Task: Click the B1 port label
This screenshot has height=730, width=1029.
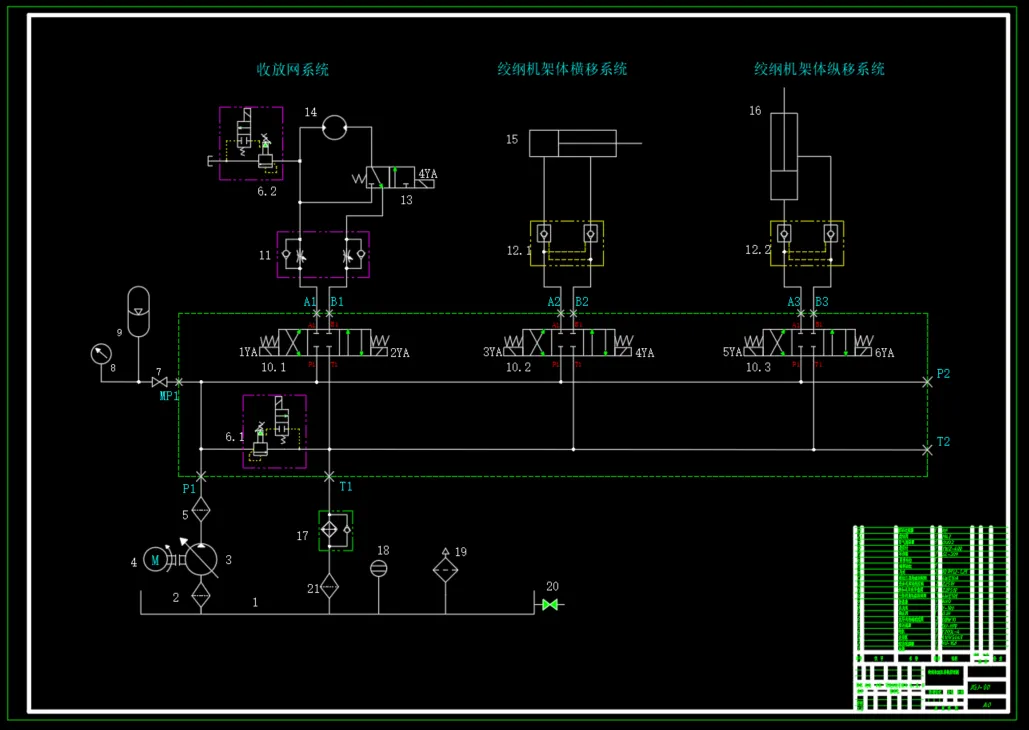Action: (x=337, y=302)
